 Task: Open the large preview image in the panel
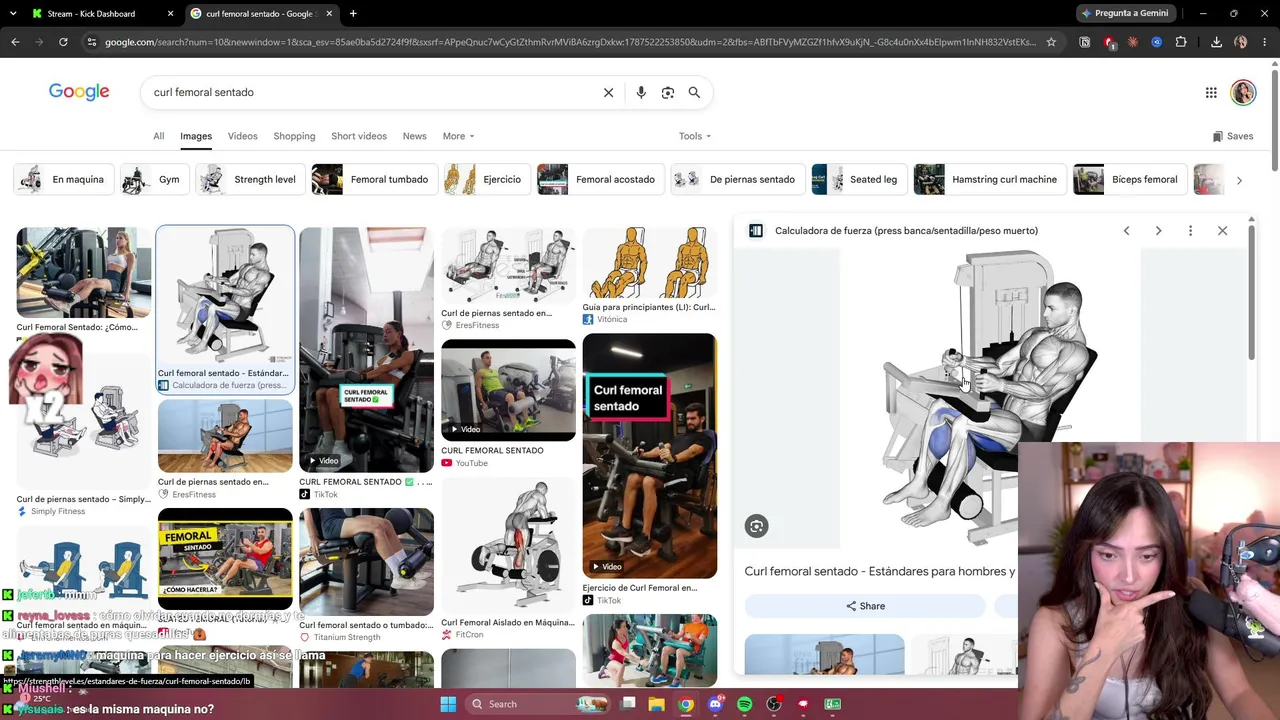(x=990, y=398)
